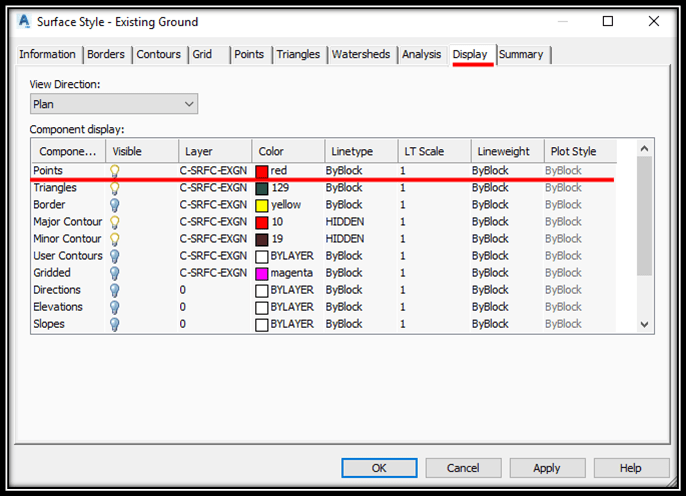The width and height of the screenshot is (686, 496).
Task: Click the LT Scale value for Gridded
Action: point(402,273)
